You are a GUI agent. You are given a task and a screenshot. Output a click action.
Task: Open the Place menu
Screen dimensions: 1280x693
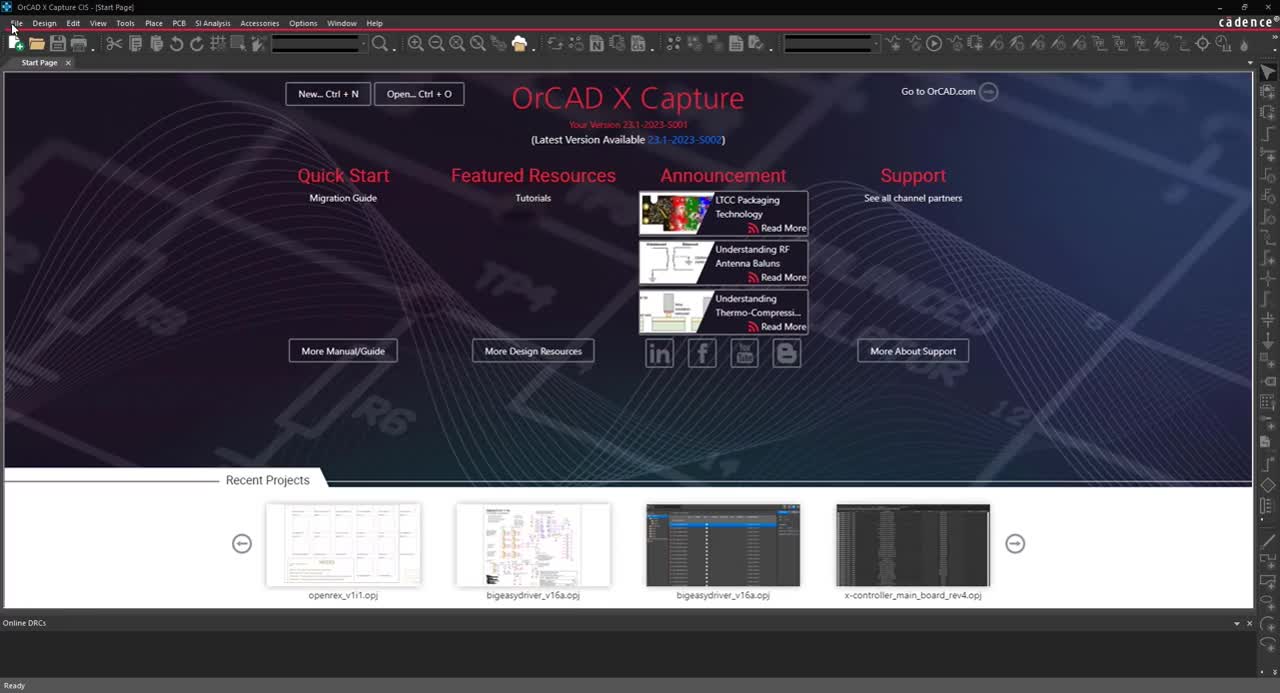point(153,23)
